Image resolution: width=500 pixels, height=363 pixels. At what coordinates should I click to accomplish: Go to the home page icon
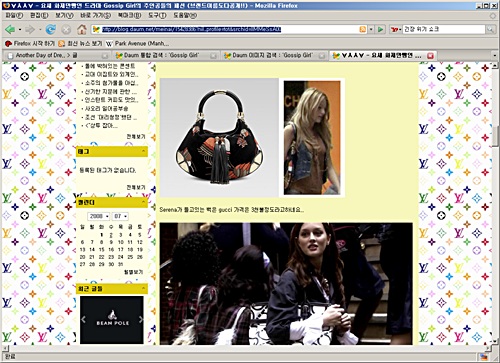[x=82, y=30]
